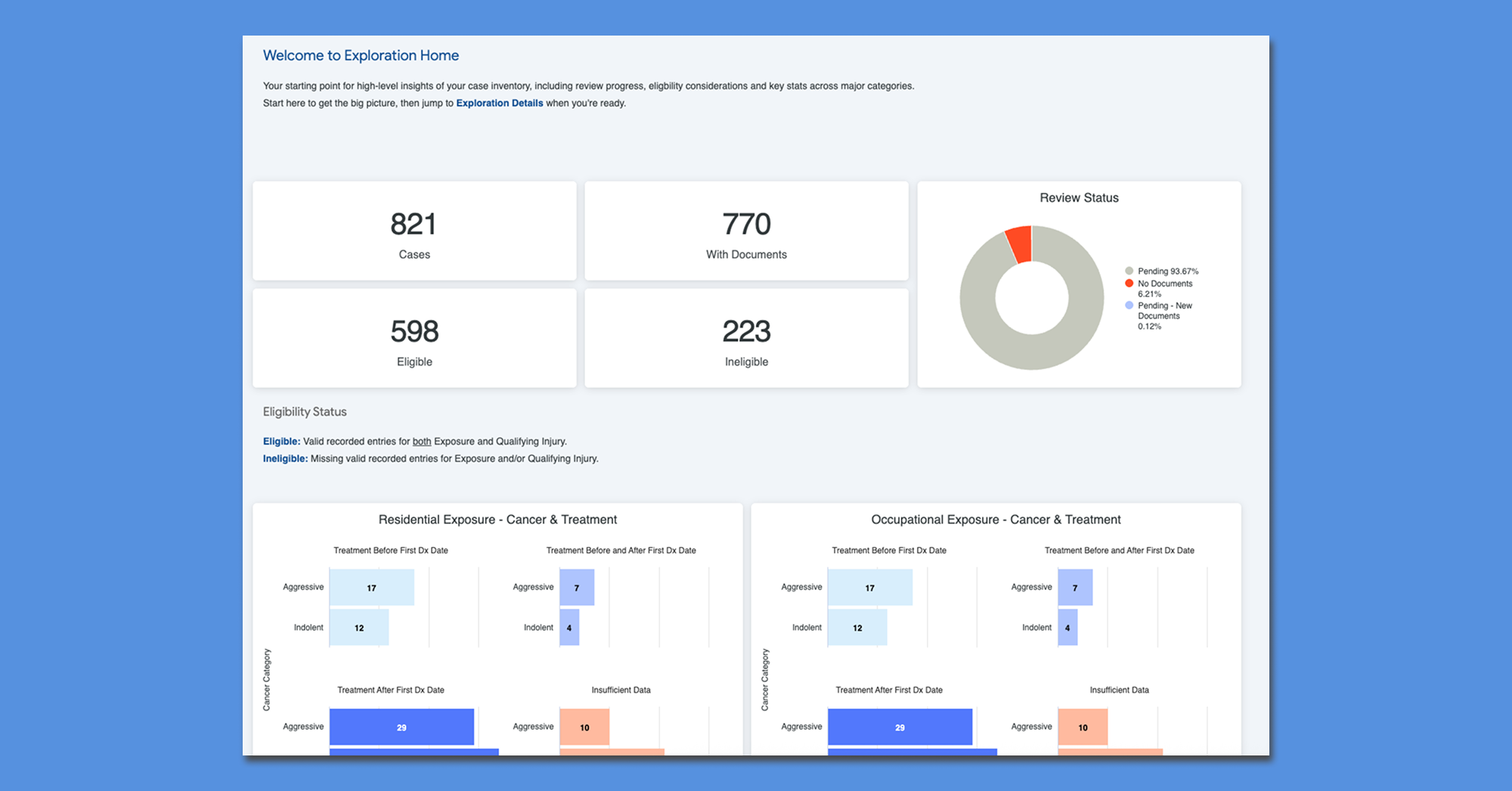The width and height of the screenshot is (1512, 791).
Task: Click Residential 'Treatment Before and After First Dx Date' subtitle
Action: (621, 551)
